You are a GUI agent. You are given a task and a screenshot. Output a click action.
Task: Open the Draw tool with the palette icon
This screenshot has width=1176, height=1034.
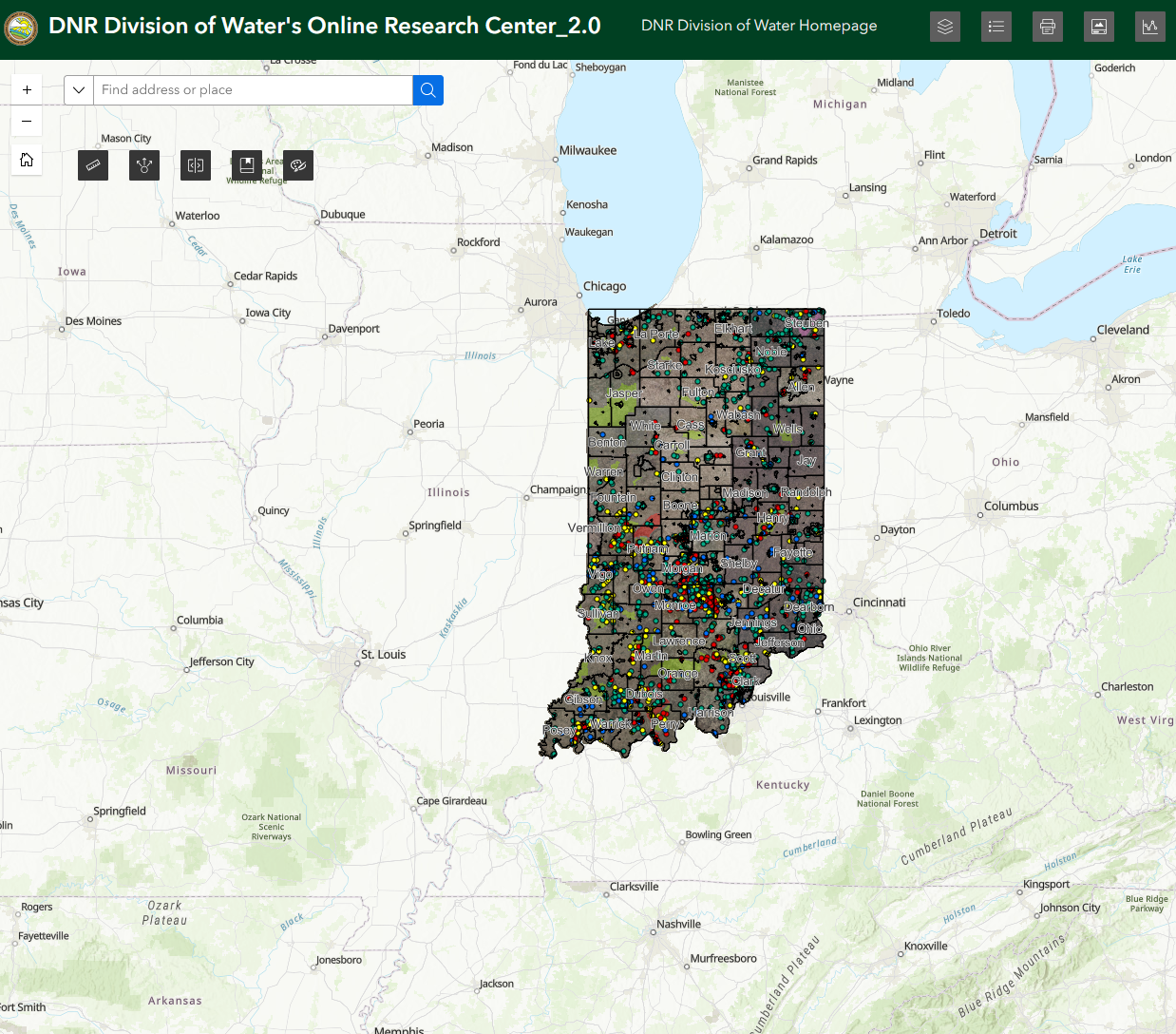click(x=298, y=165)
